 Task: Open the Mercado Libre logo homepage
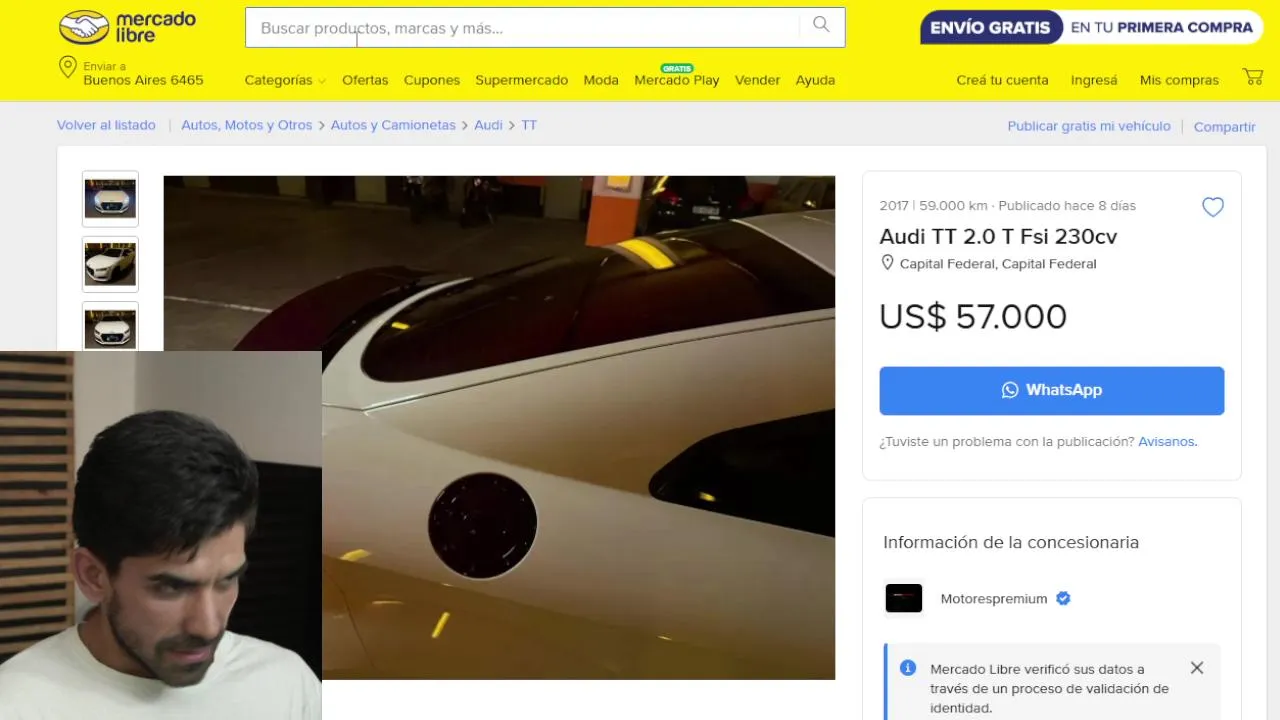point(127,27)
